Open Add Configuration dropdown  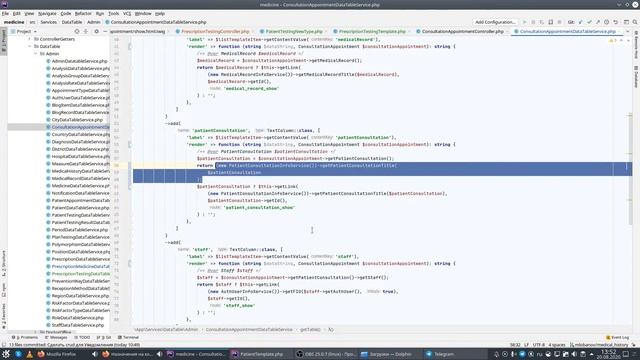coord(495,22)
